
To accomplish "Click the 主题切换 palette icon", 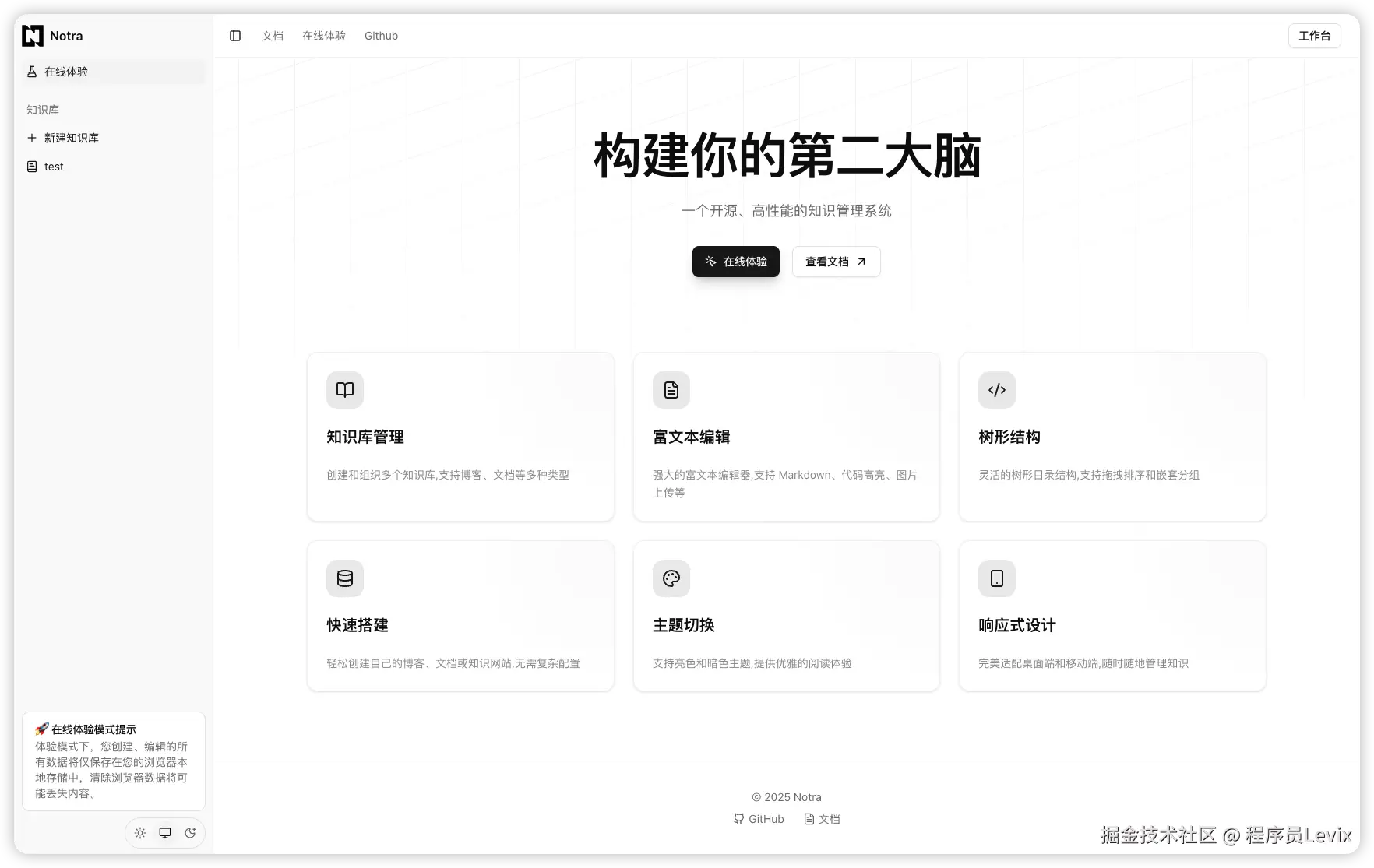I will [x=671, y=578].
